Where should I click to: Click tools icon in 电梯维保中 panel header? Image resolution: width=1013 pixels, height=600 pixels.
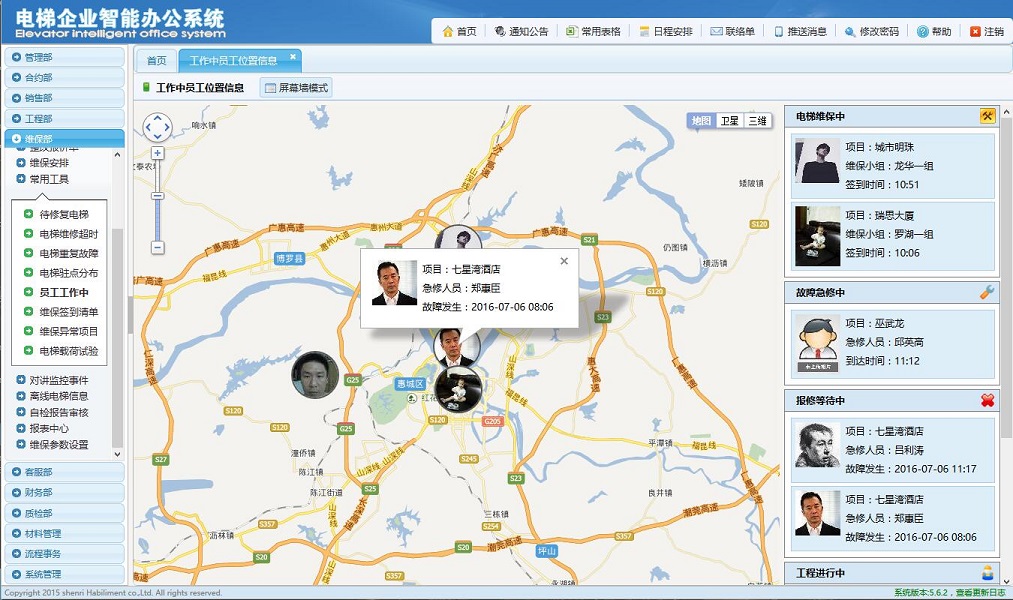pyautogui.click(x=987, y=117)
